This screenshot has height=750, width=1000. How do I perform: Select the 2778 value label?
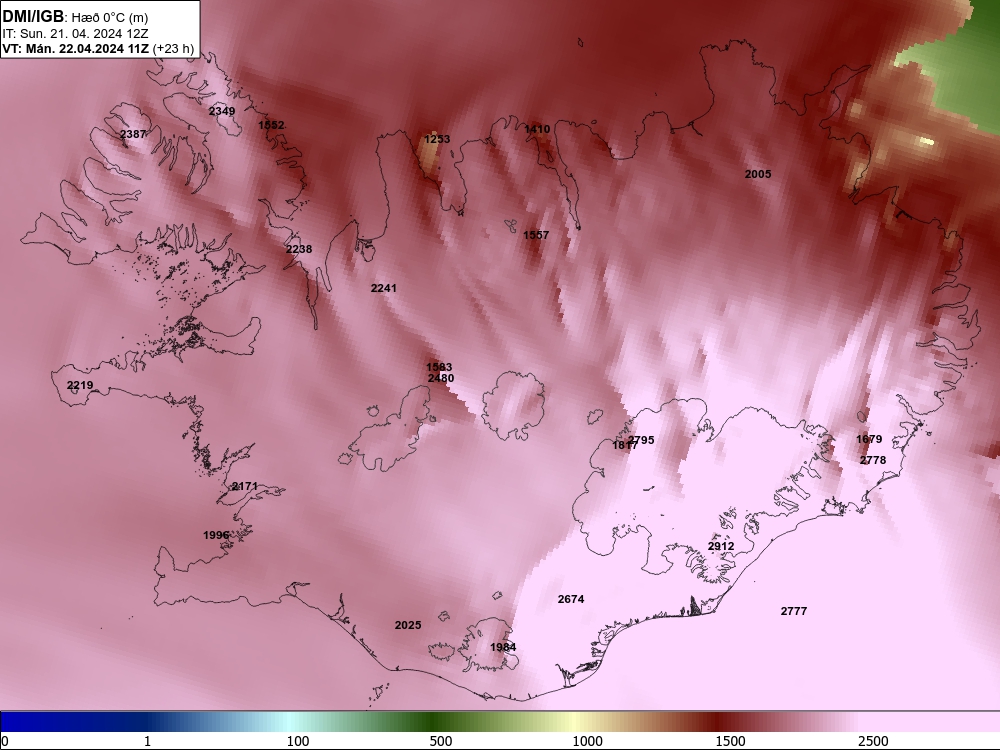pos(872,460)
